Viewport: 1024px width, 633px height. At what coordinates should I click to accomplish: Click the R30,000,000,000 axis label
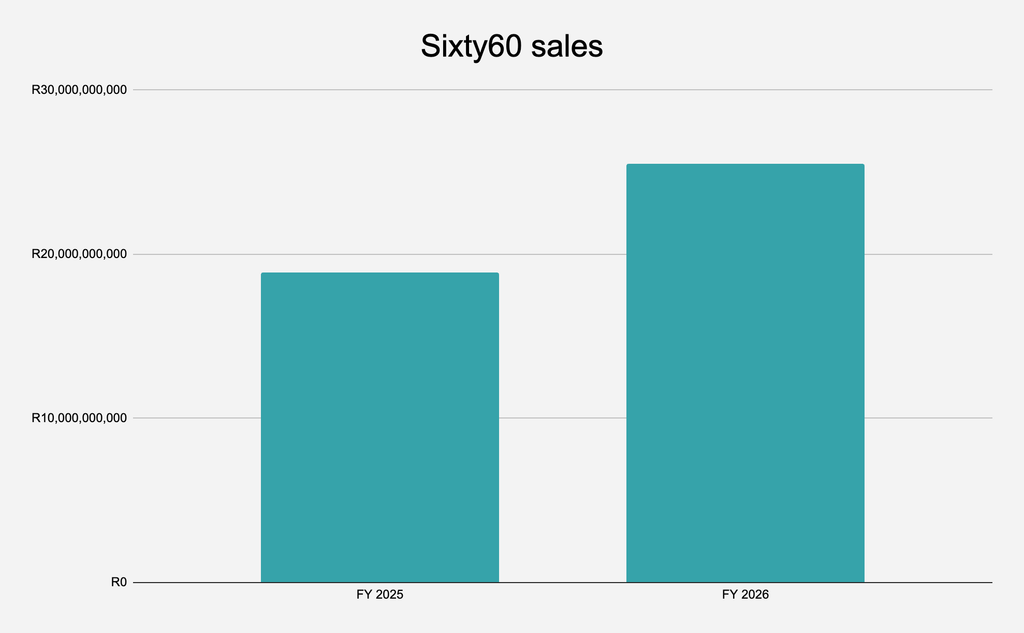click(79, 89)
